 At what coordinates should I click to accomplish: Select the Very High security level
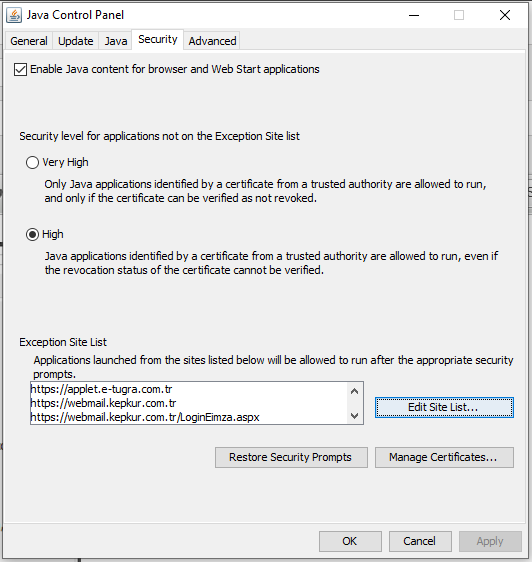pos(32,162)
